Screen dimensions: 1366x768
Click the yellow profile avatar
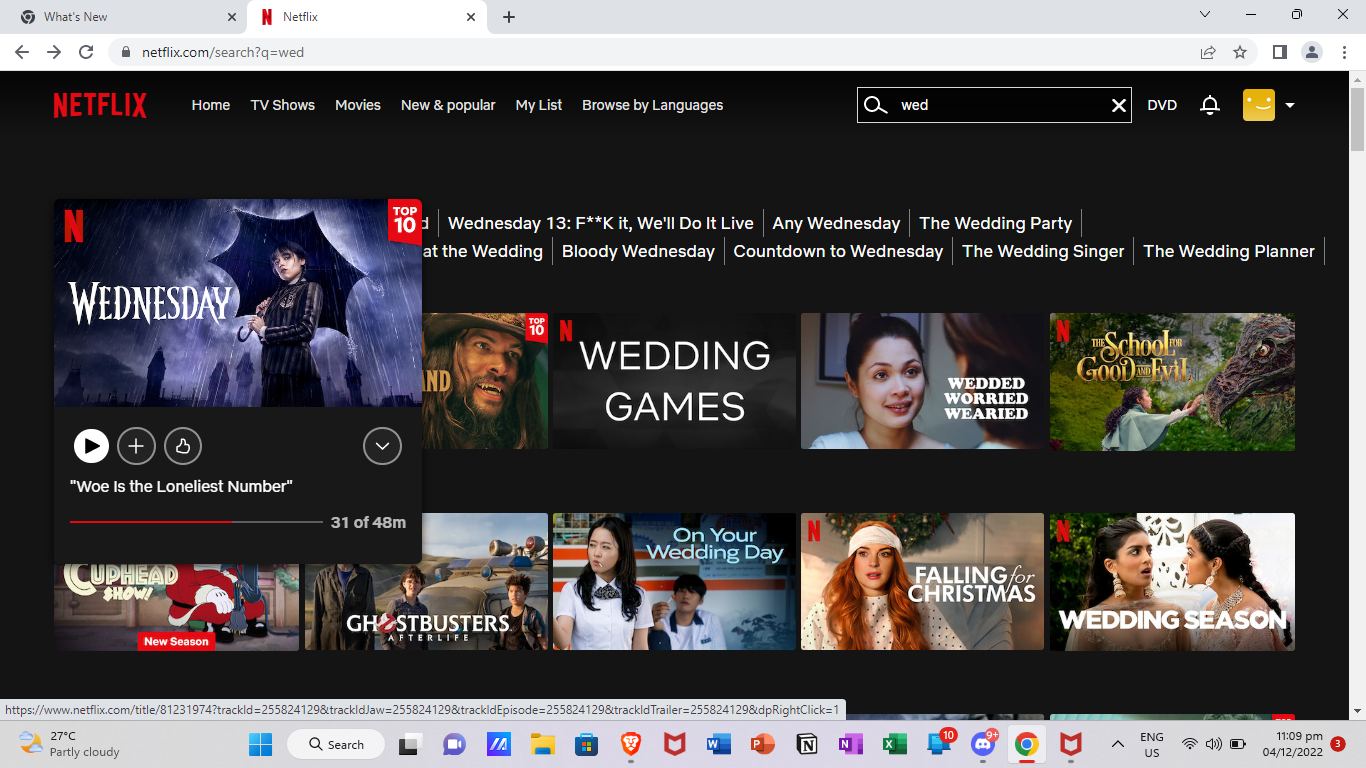pos(1259,105)
